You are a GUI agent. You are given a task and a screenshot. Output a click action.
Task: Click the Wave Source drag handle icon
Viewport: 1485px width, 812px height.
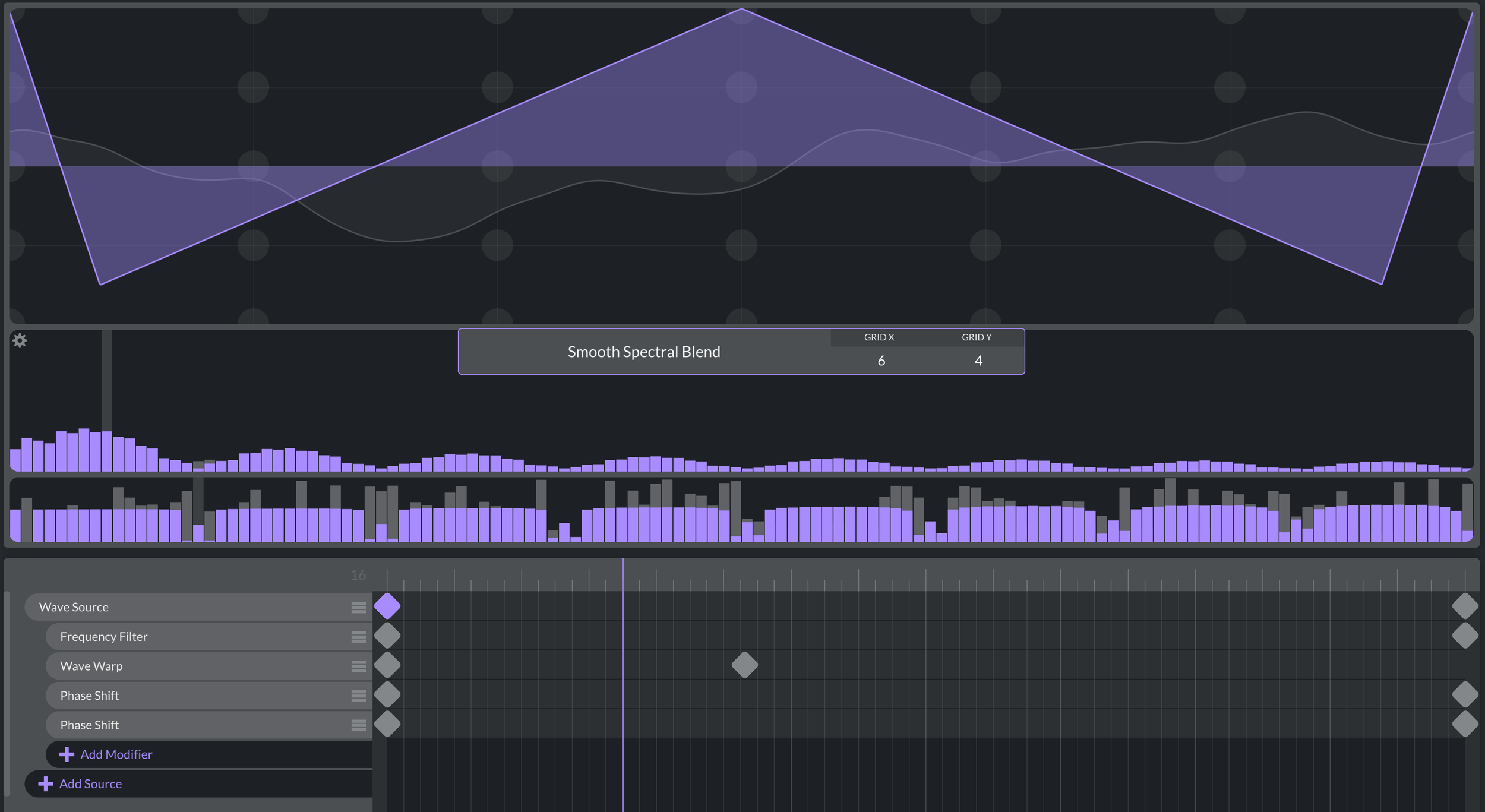358,607
